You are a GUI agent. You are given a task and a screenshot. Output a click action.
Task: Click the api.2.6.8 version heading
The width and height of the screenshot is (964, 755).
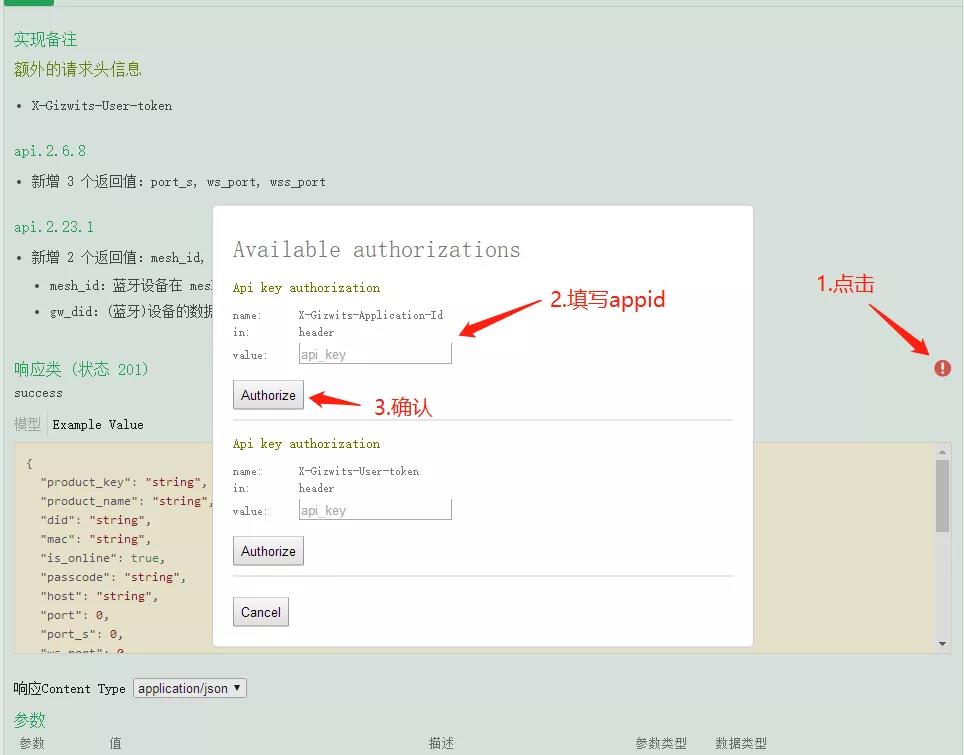(x=50, y=151)
